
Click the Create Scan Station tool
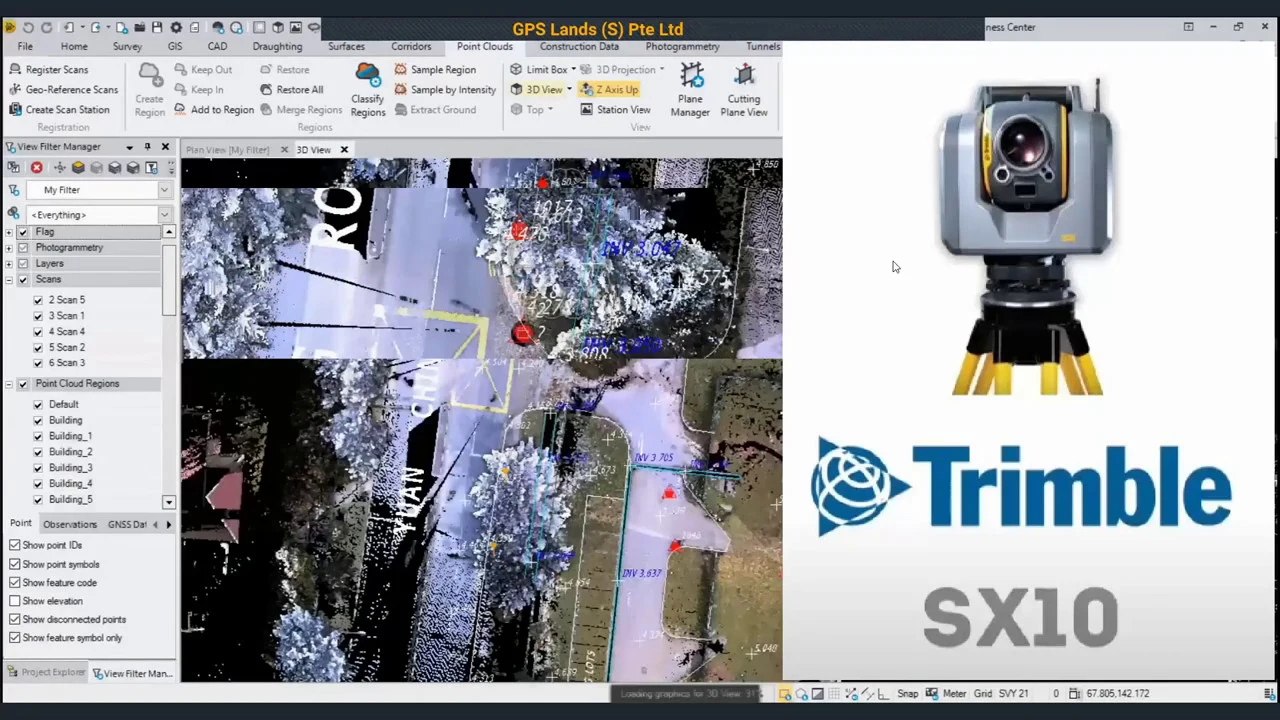click(59, 110)
